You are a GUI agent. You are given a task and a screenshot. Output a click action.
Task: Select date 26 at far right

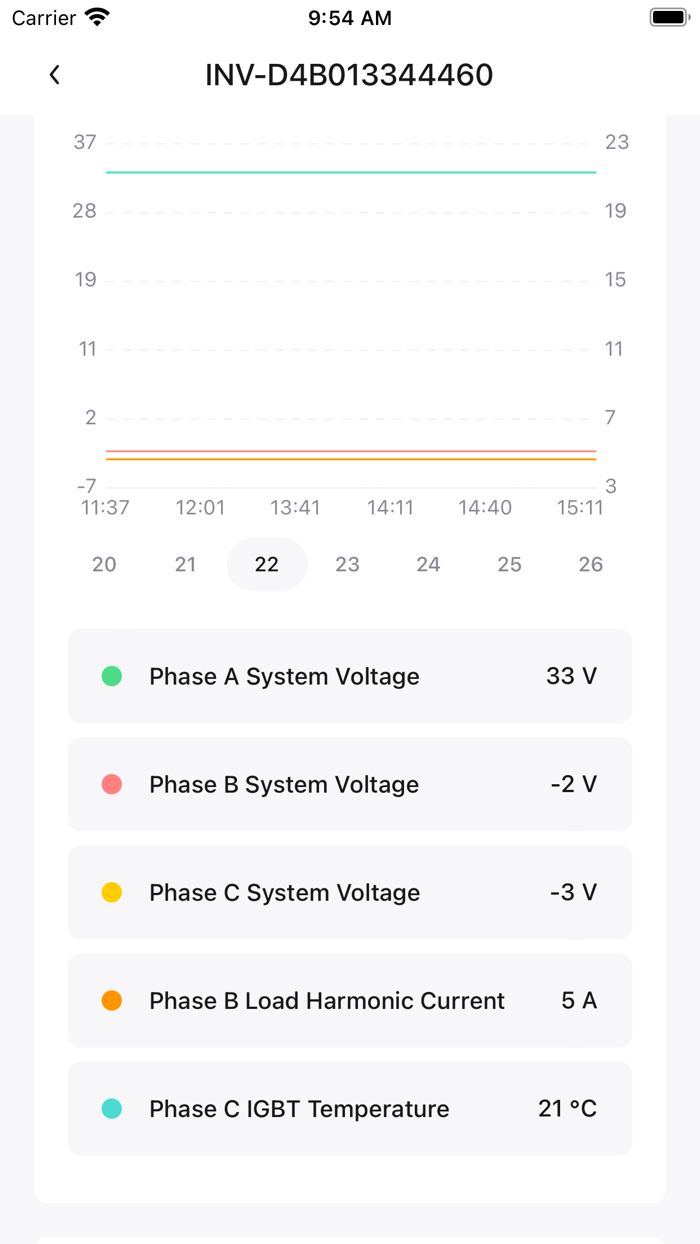tap(590, 564)
